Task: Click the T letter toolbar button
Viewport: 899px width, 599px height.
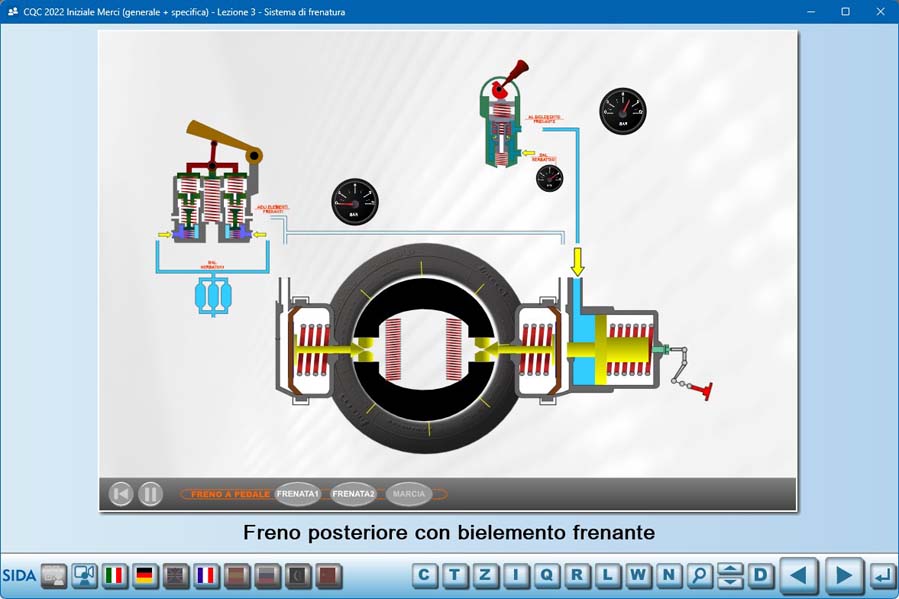Action: [x=455, y=576]
